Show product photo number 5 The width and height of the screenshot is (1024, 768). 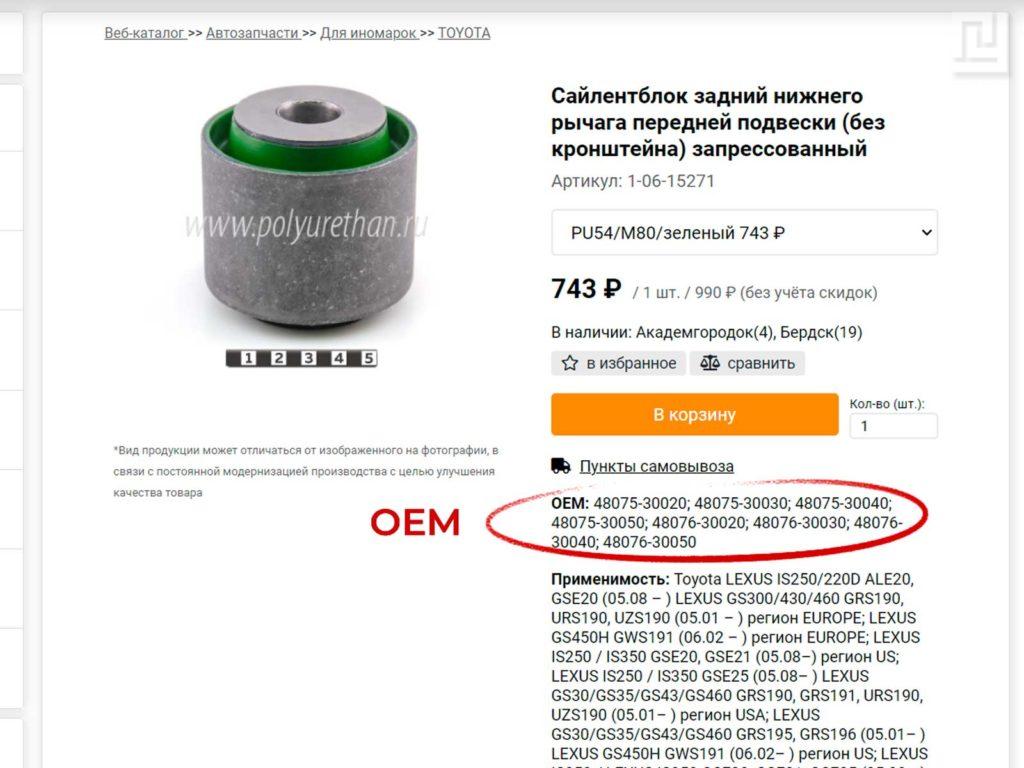368,358
